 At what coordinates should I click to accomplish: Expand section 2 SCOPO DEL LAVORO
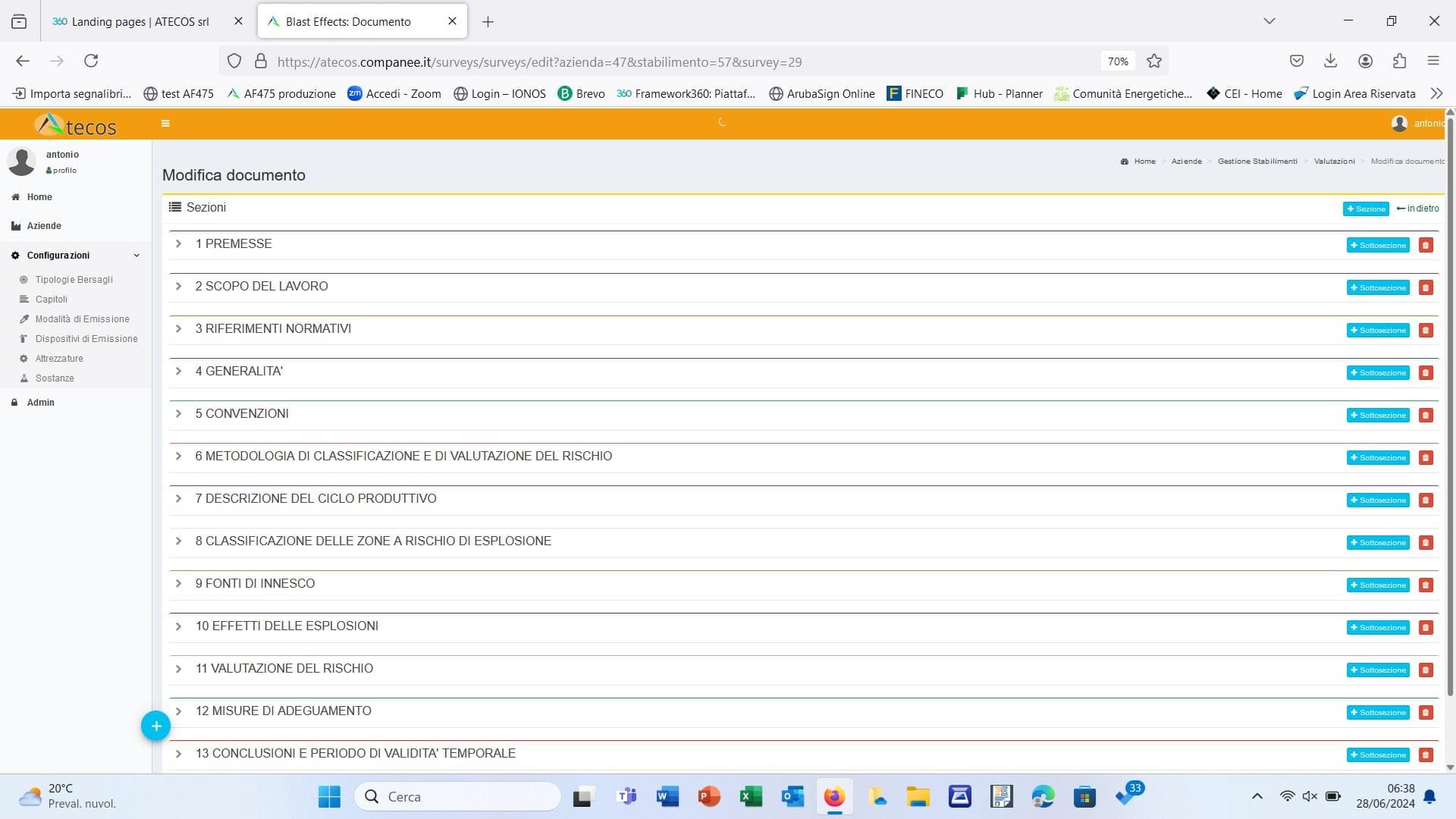(178, 286)
